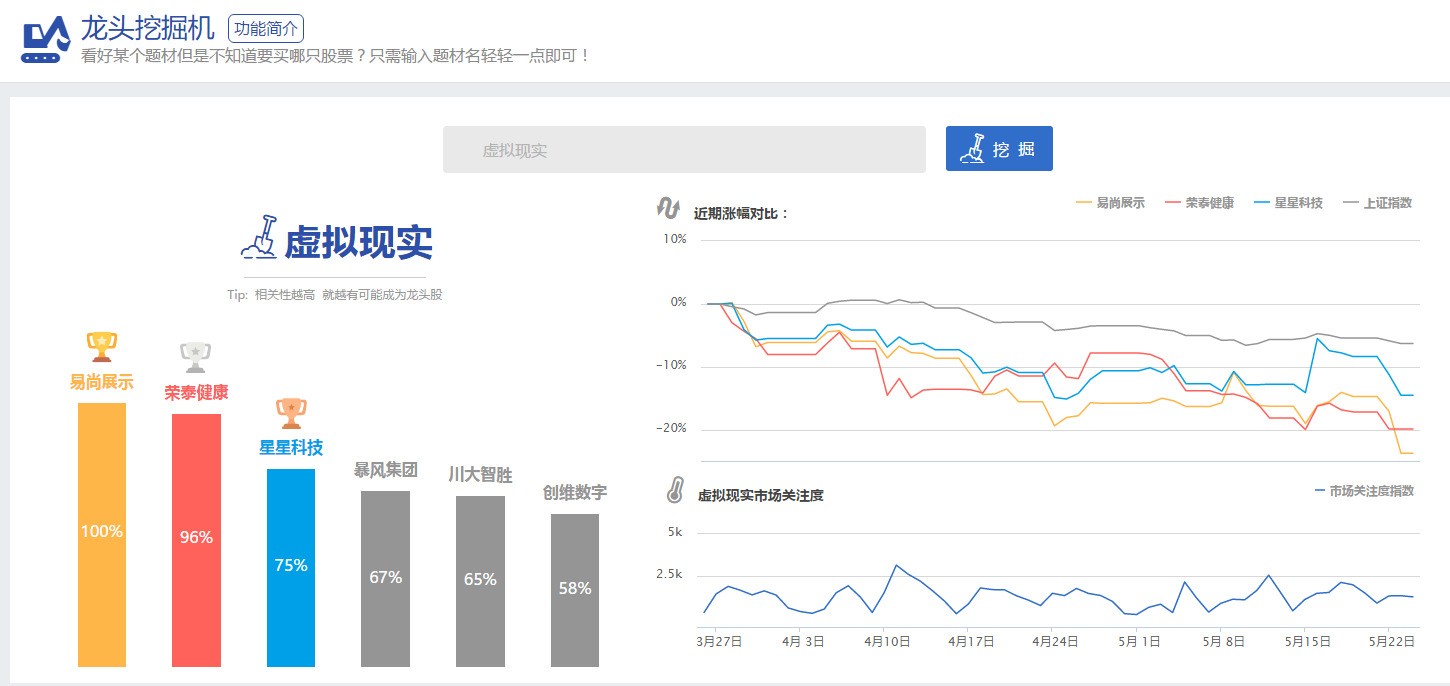The width and height of the screenshot is (1450, 686).
Task: Open the 功能简介 button
Action: (266, 28)
